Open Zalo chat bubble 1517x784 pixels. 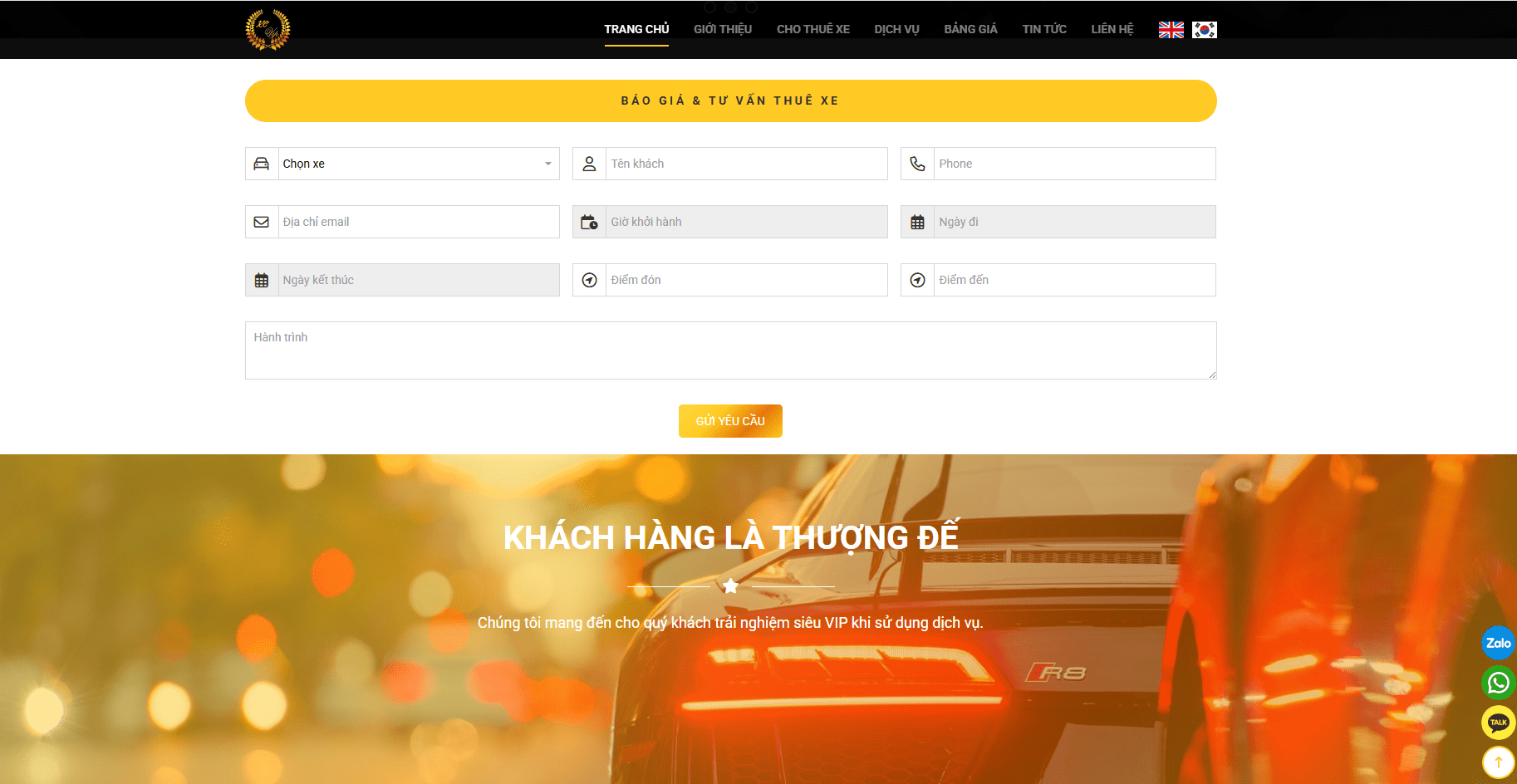1498,643
